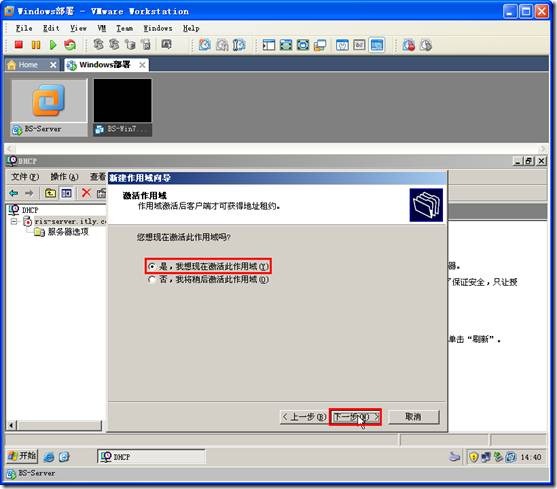The width and height of the screenshot is (557, 489).
Task: Activate the quick switch mode icon
Action: (x=303, y=45)
